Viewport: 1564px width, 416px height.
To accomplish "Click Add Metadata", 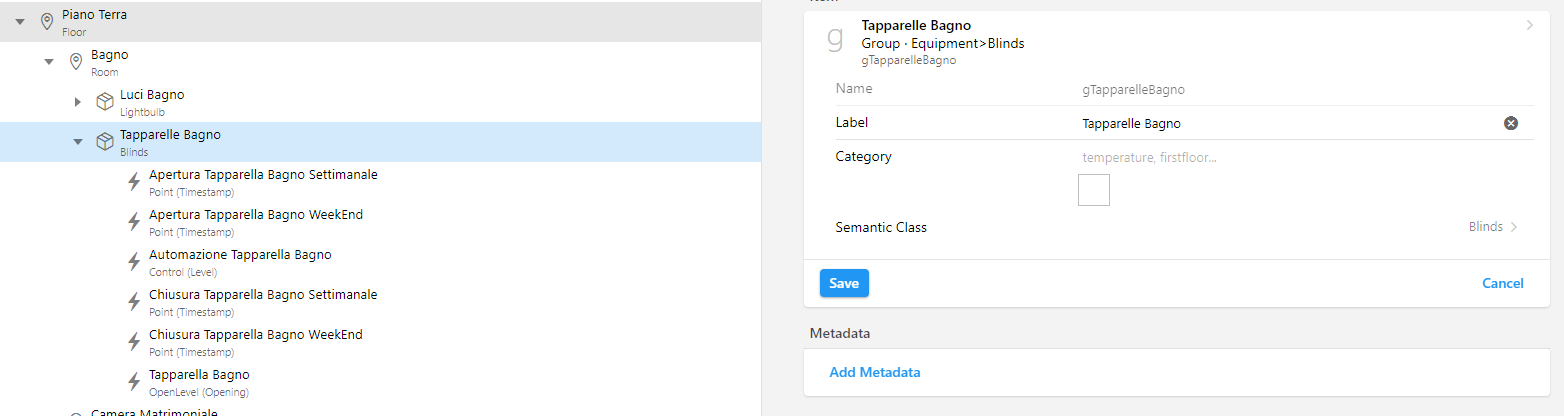I will 874,373.
